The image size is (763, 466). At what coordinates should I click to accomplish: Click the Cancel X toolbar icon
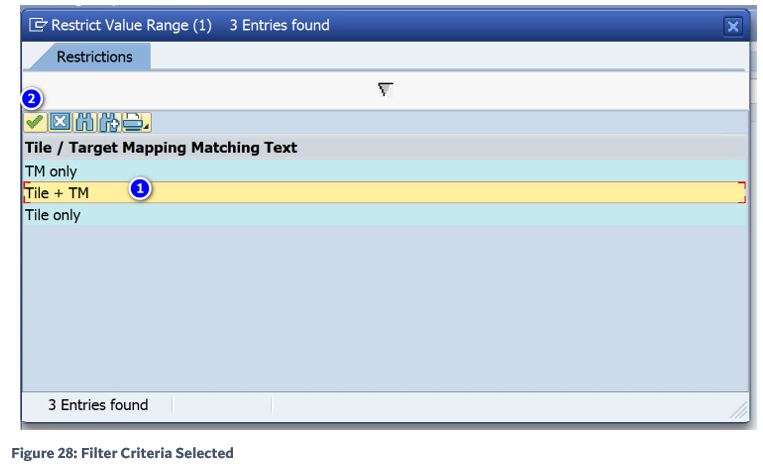point(58,123)
